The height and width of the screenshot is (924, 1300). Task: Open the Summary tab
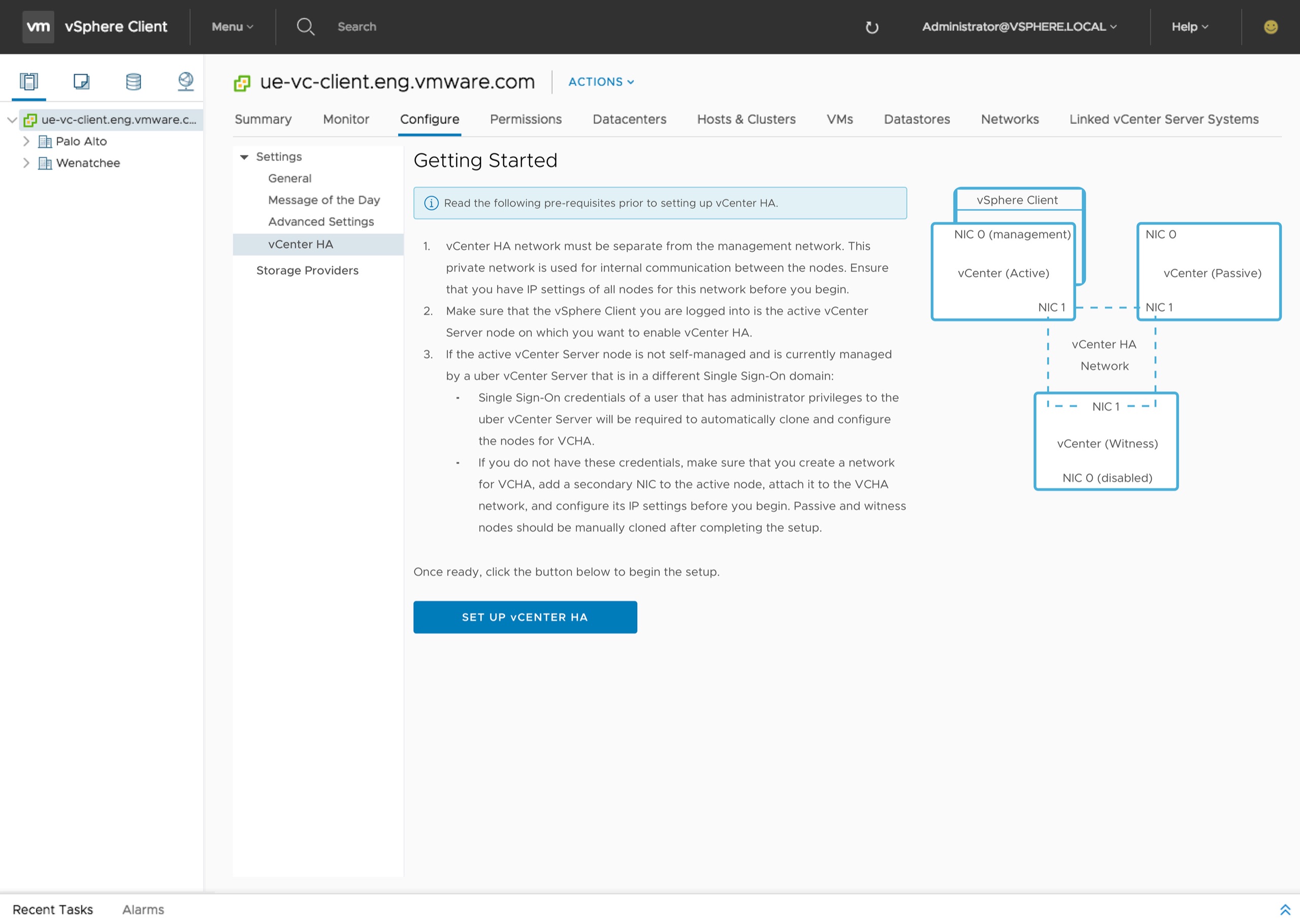click(263, 119)
